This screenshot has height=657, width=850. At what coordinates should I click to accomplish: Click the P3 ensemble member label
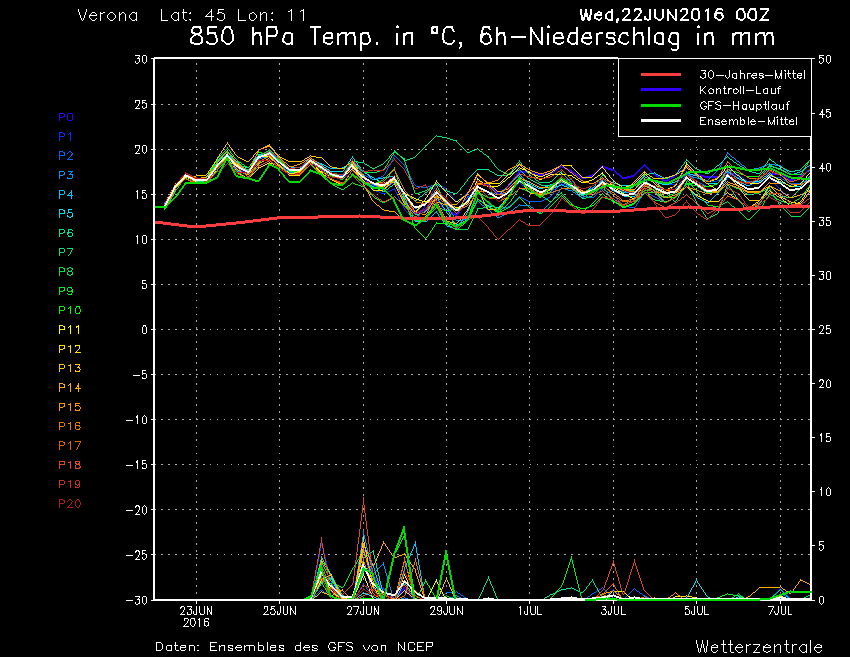(66, 175)
